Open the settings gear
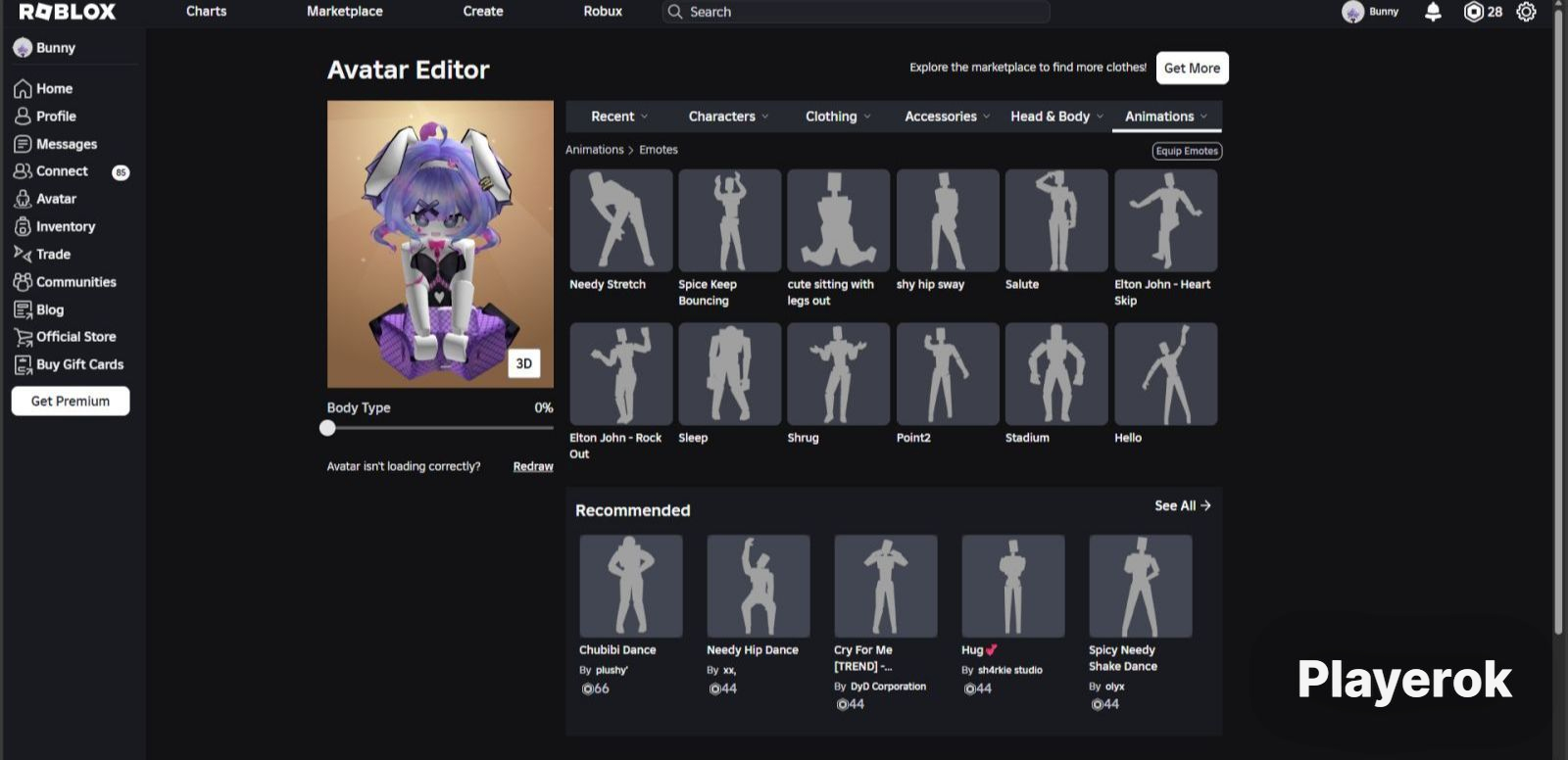This screenshot has height=760, width=1568. pos(1526,12)
